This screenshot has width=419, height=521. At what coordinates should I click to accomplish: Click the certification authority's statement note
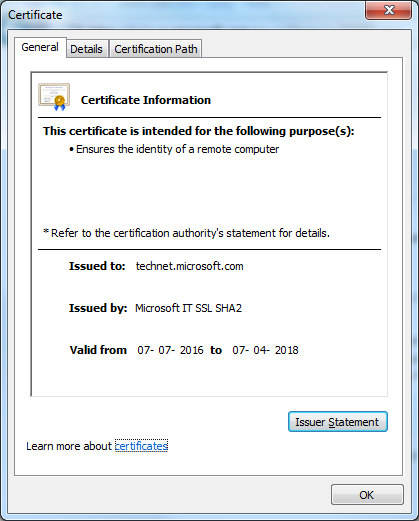(x=187, y=233)
